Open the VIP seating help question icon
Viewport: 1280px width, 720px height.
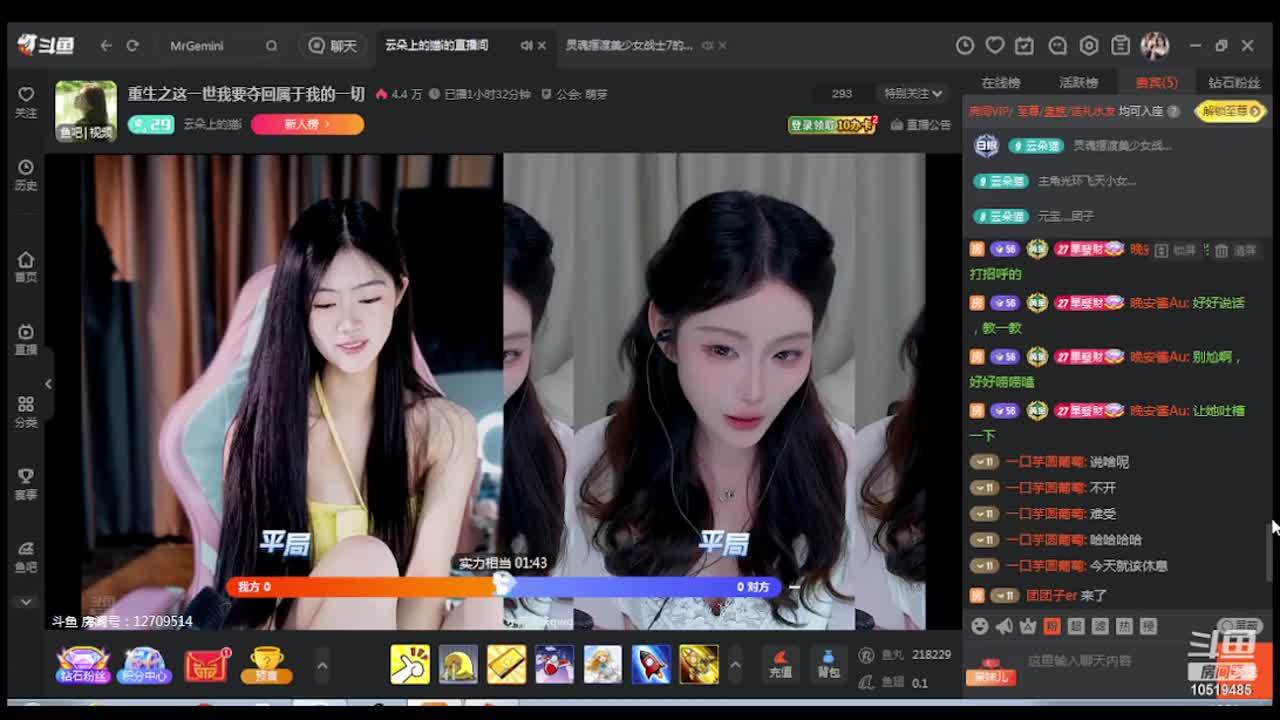1173,111
